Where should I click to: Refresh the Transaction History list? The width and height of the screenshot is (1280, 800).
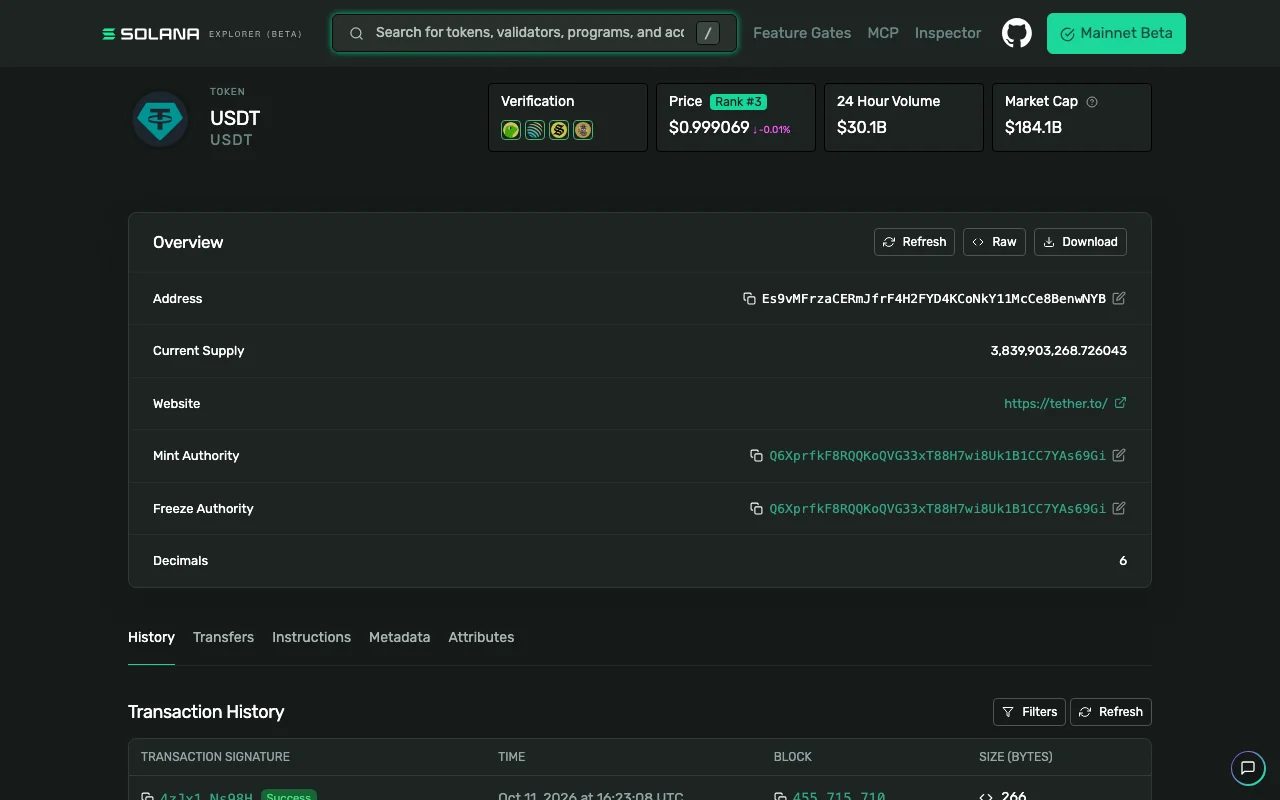pos(1111,712)
